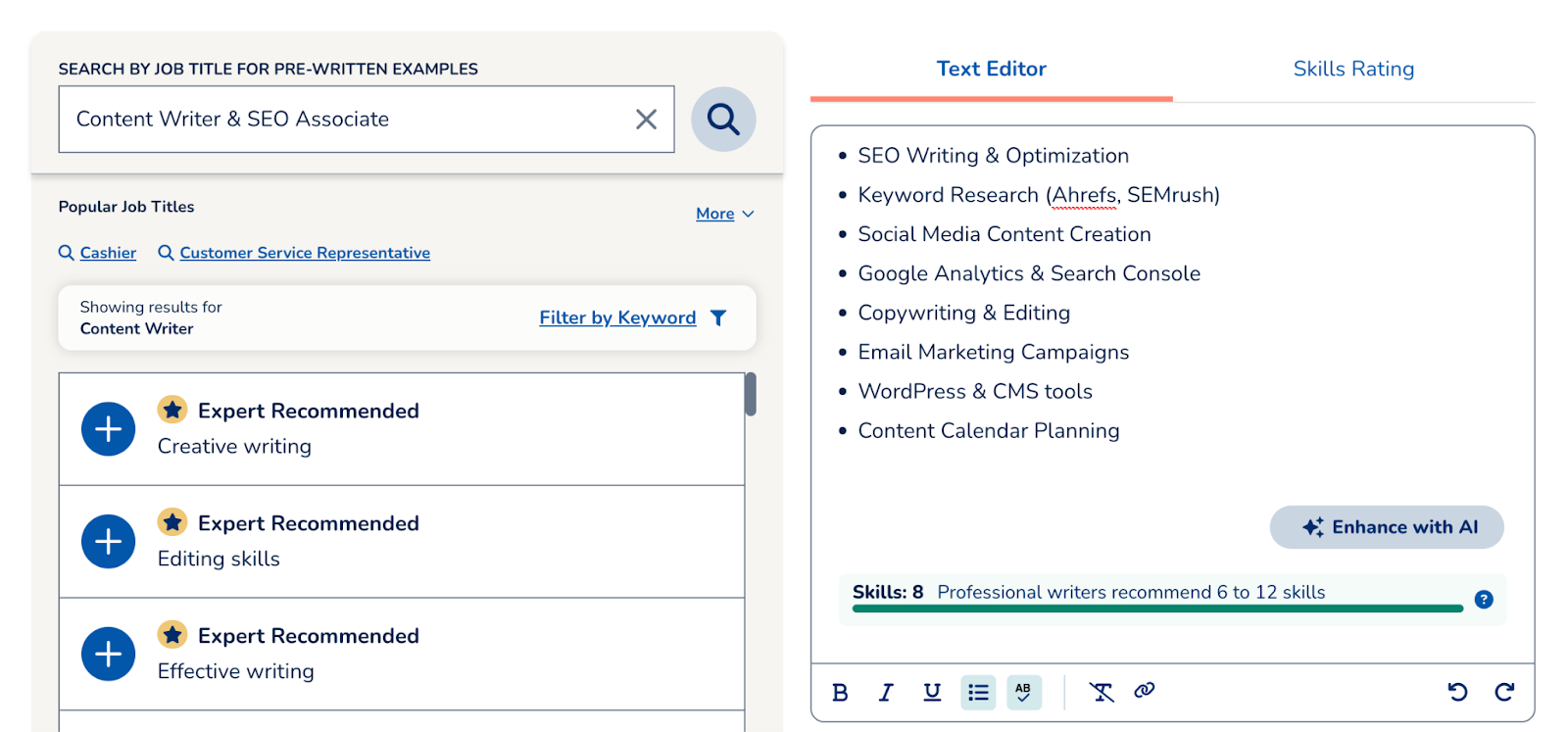Click the green skills progress bar
This screenshot has width=1568, height=732.
1157,609
